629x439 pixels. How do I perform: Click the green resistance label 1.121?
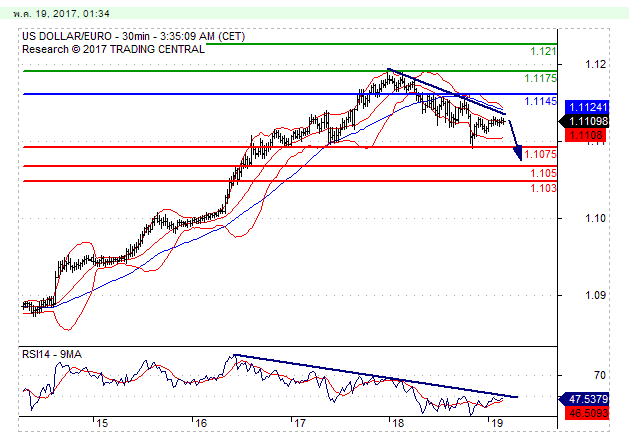coord(543,51)
